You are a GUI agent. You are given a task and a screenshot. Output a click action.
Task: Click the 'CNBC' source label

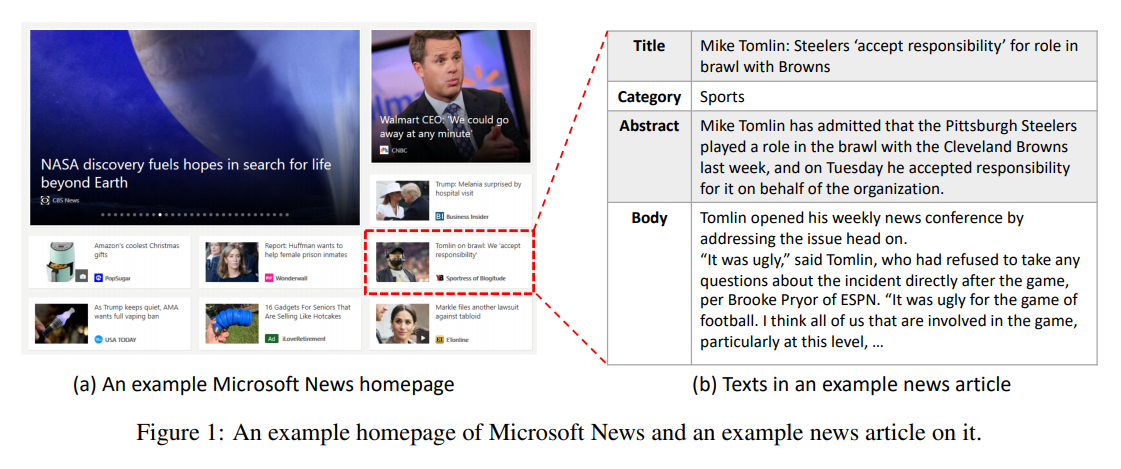click(x=400, y=150)
